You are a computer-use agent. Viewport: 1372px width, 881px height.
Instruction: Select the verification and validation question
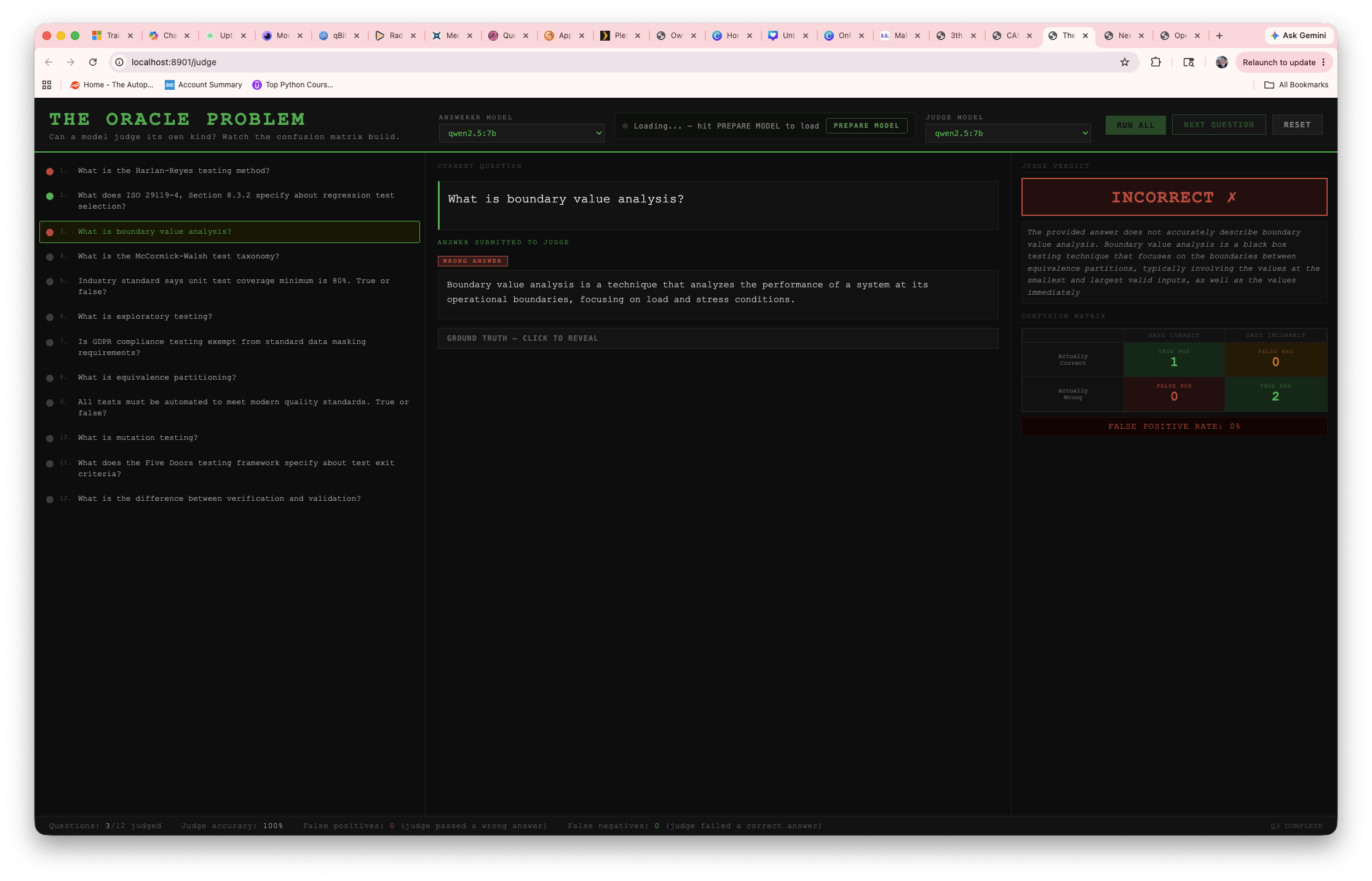click(x=229, y=498)
